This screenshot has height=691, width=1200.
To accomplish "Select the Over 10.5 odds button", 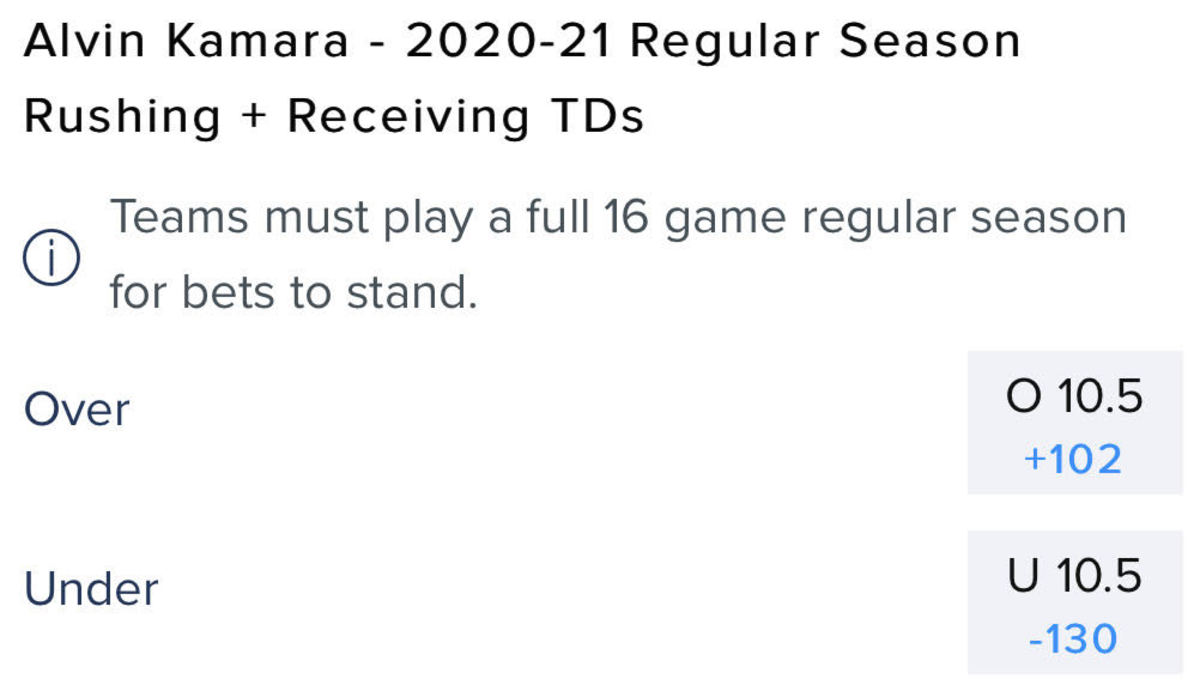I will coord(1074,423).
